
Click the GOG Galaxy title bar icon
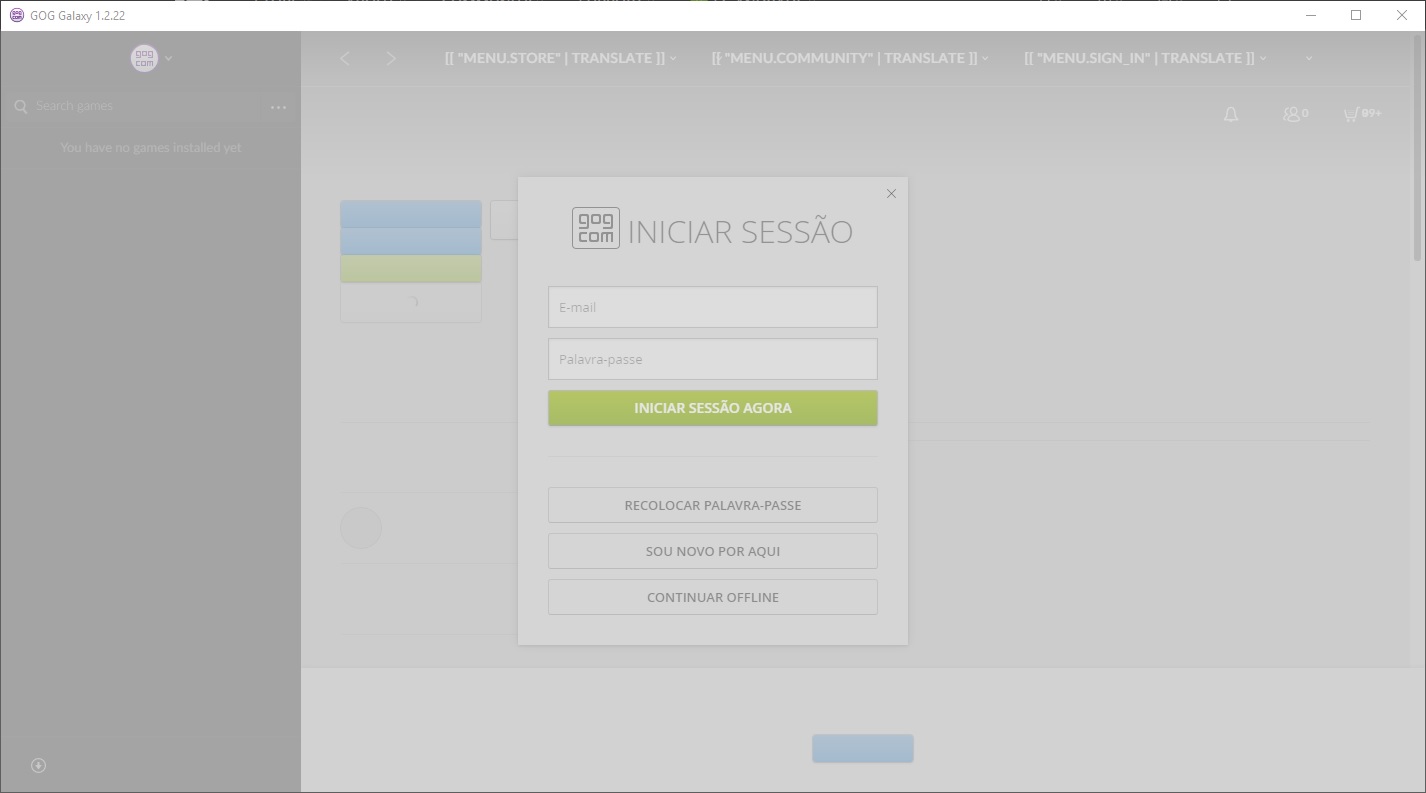point(16,15)
